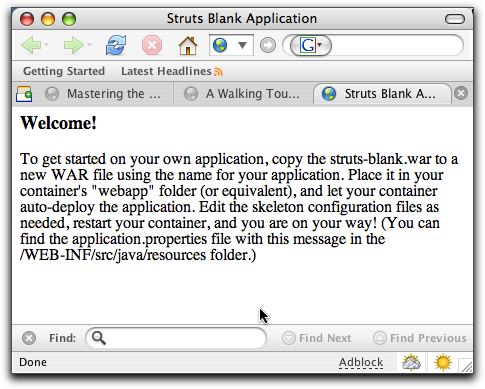
Task: Click the red Stop loading icon
Action: pyautogui.click(x=152, y=45)
